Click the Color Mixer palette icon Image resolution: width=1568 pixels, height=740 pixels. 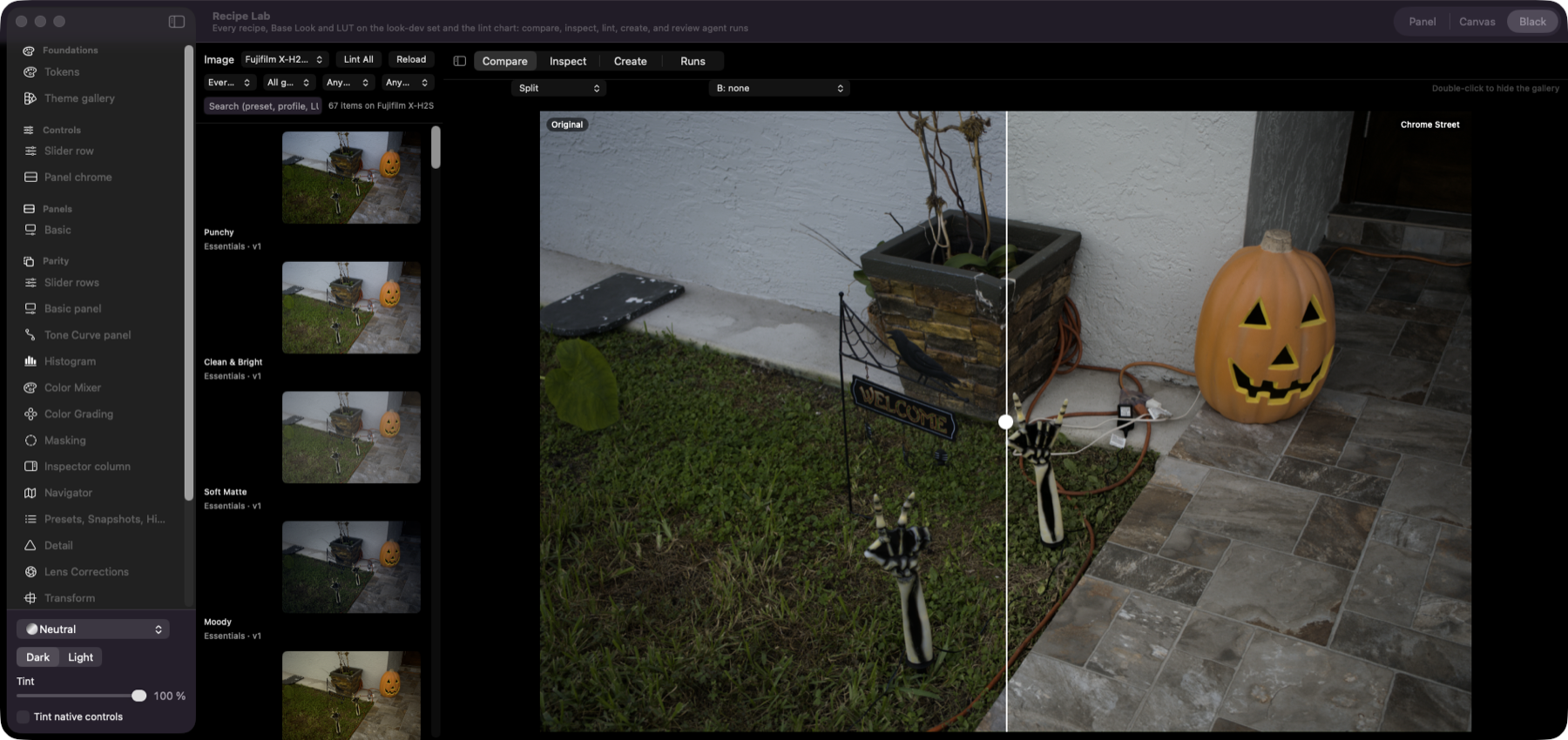30,387
